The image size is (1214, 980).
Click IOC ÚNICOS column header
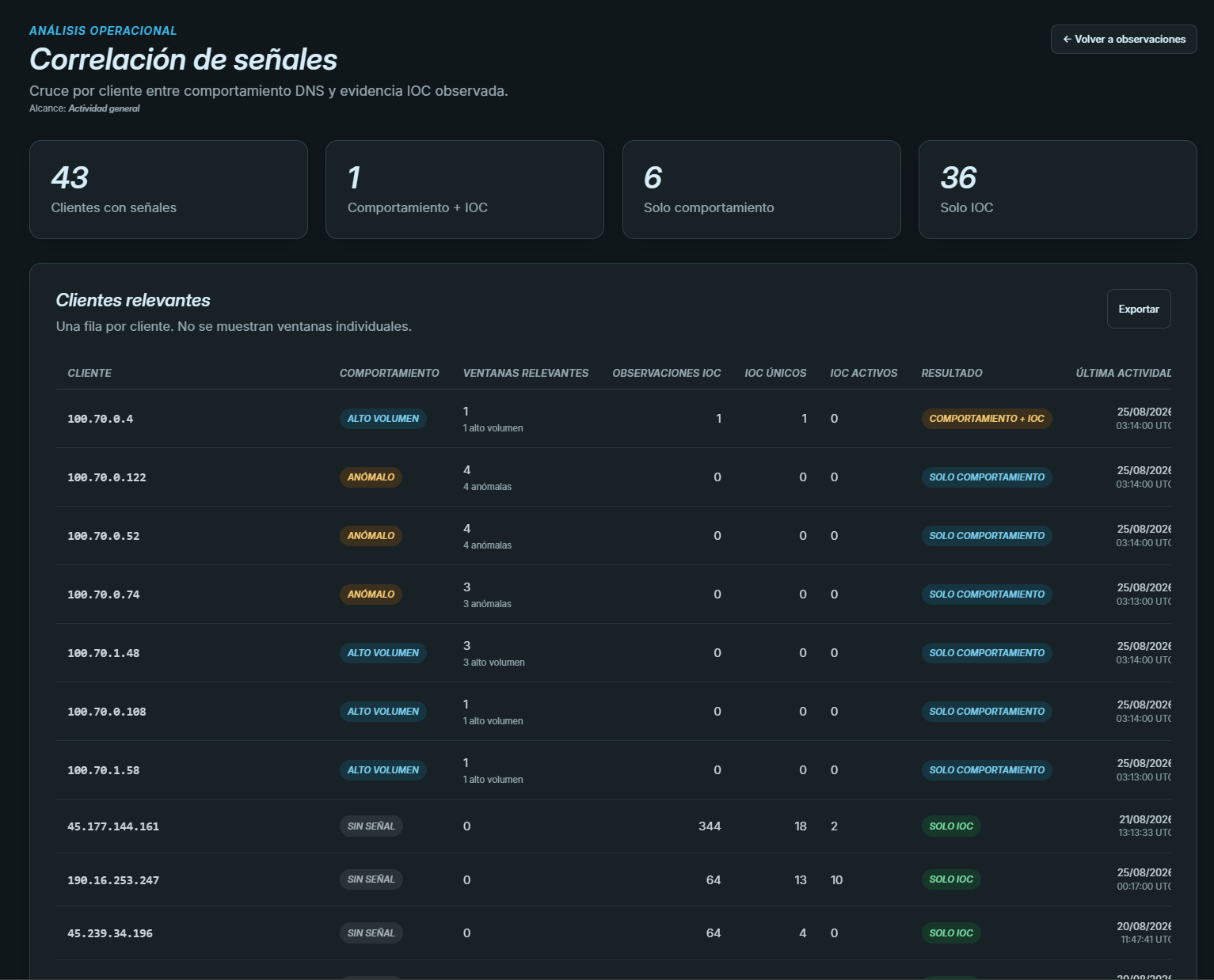[x=775, y=373]
